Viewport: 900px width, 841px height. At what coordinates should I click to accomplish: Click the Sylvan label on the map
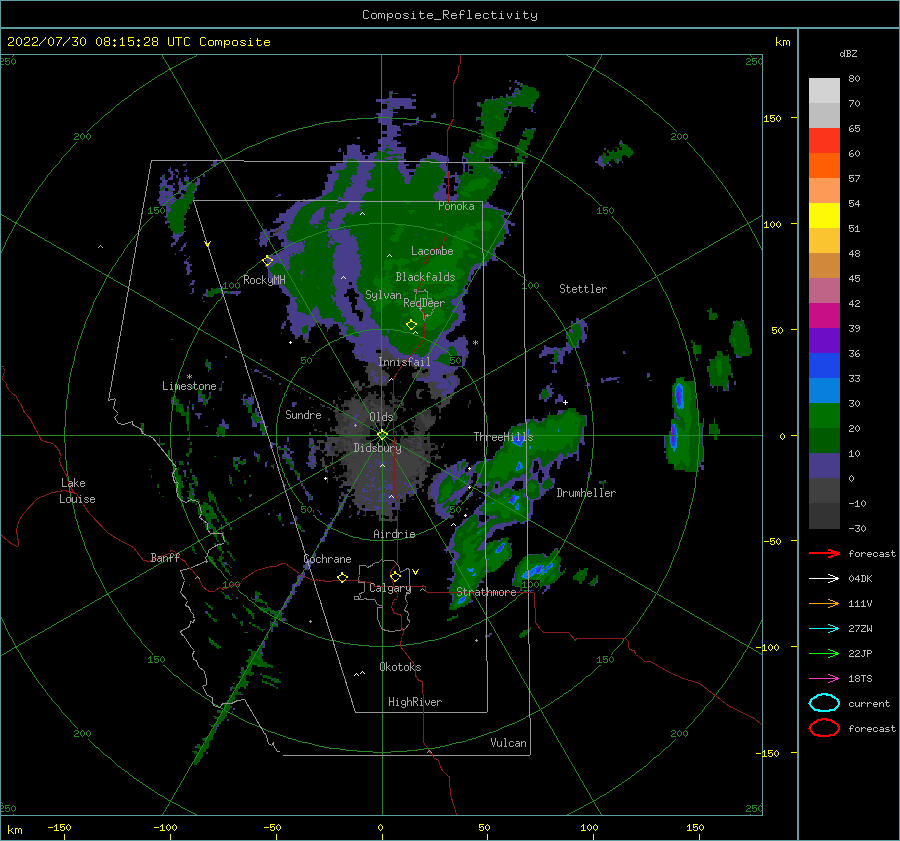point(383,295)
